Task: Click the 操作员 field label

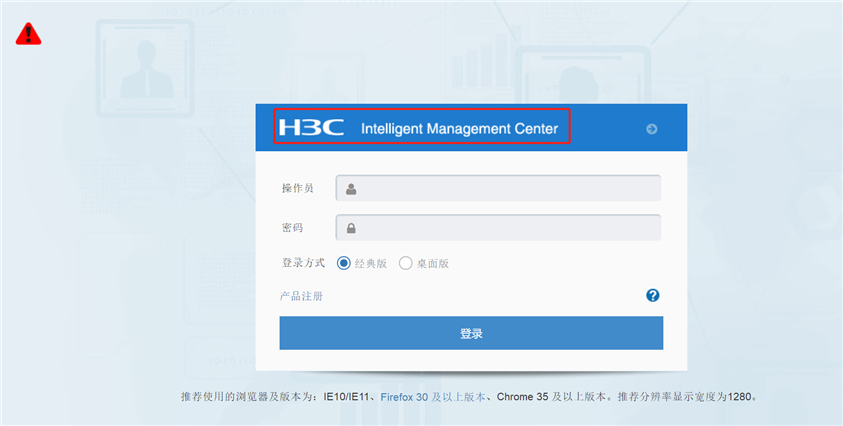Action: click(x=298, y=188)
